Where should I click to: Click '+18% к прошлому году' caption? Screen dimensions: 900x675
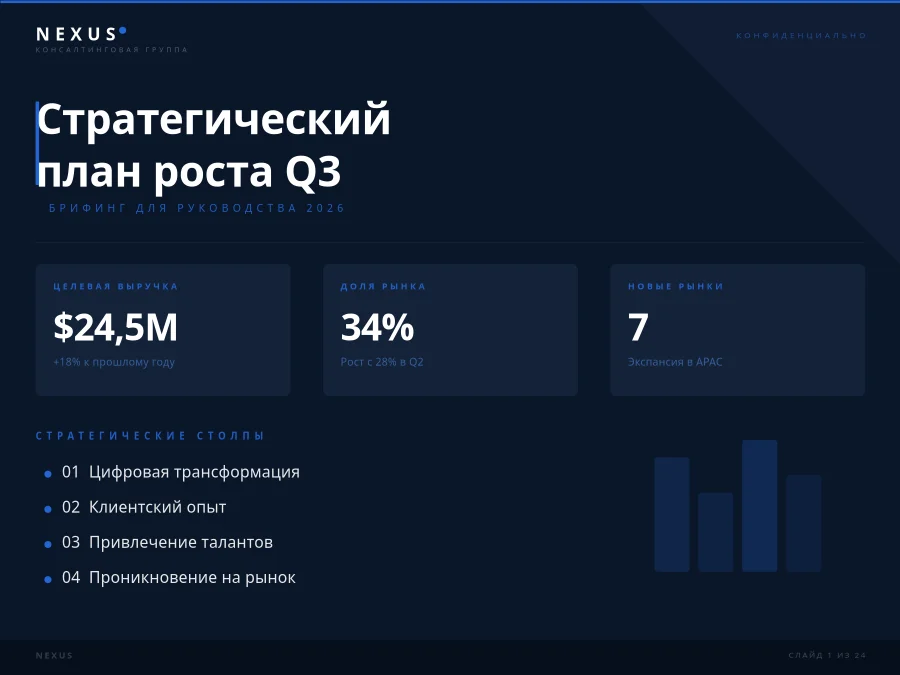point(114,362)
